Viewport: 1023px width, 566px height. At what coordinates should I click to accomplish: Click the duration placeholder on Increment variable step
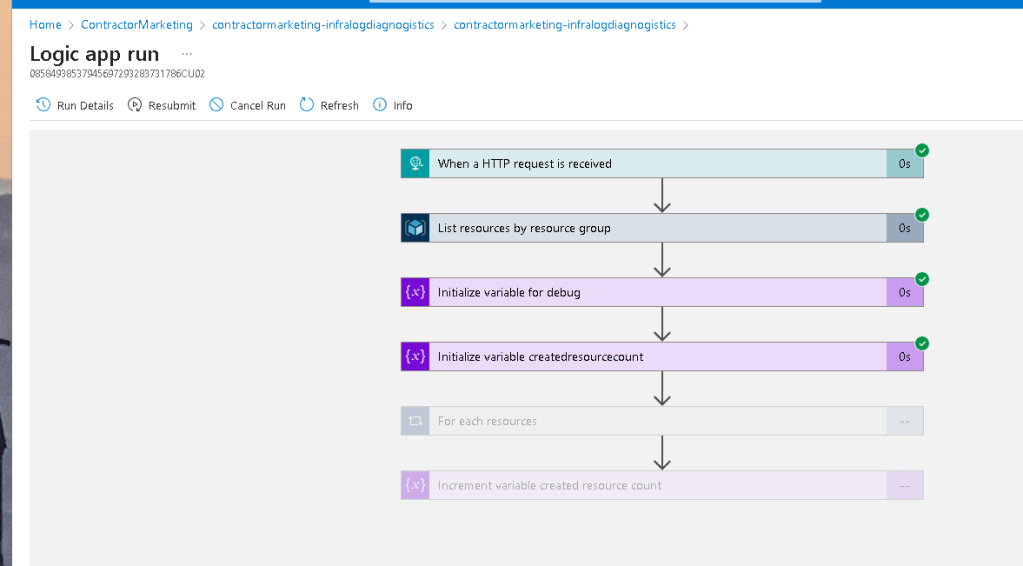point(904,486)
